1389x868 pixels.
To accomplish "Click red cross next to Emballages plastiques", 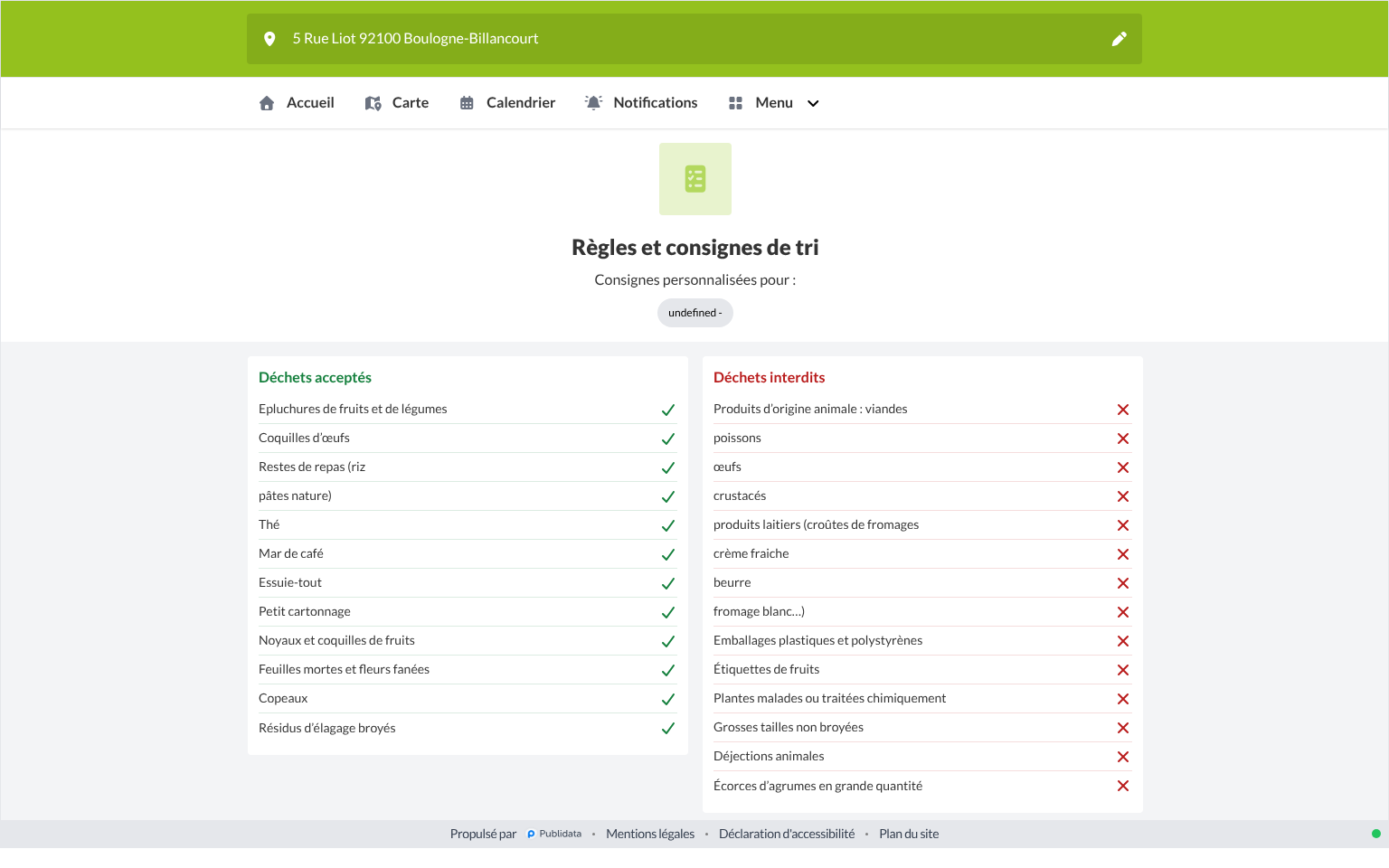I will tap(1123, 641).
